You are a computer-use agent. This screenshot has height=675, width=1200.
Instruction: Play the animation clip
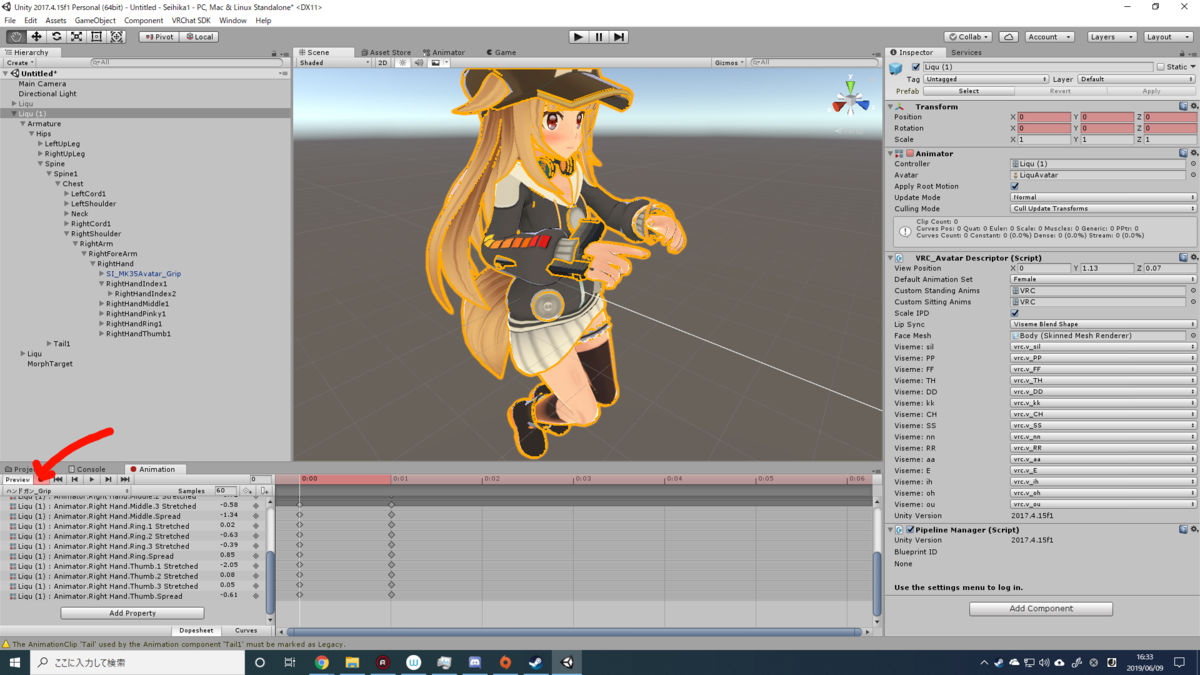coord(92,480)
